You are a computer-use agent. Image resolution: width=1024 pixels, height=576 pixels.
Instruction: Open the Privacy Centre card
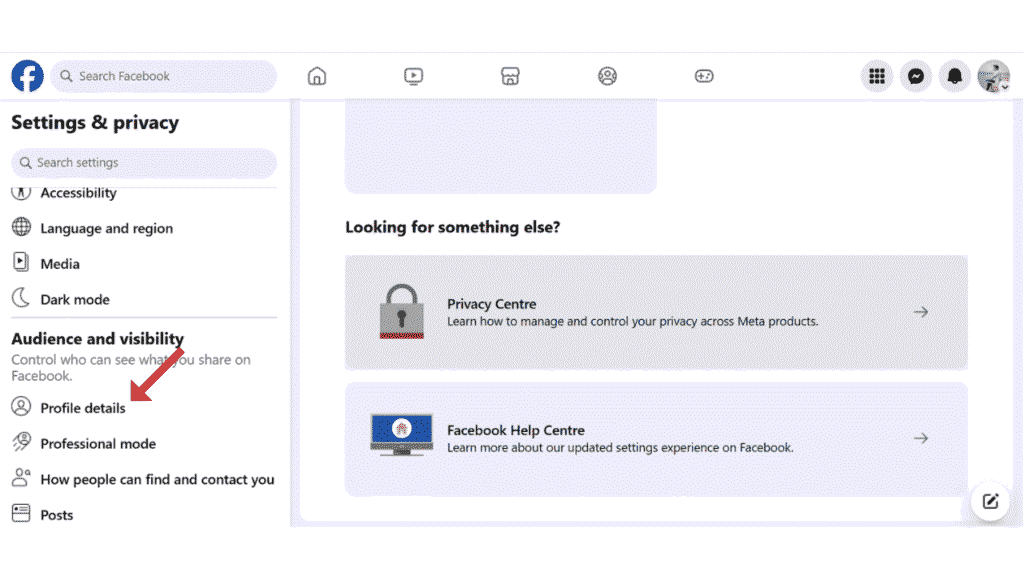coord(656,311)
